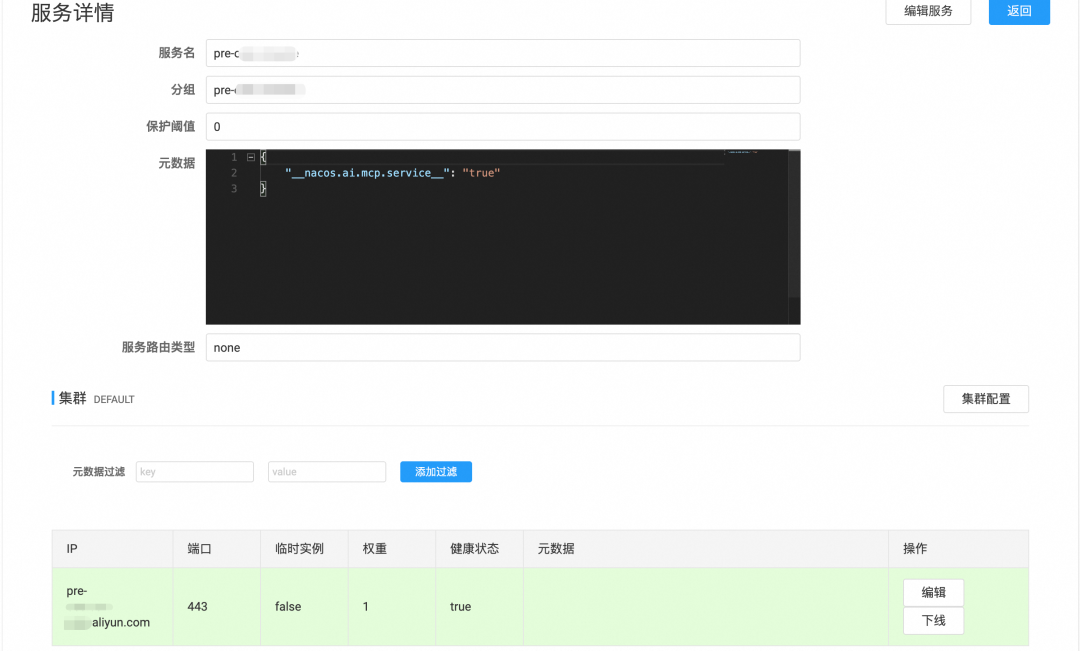Select the "true" value in the JSON
This screenshot has height=651, width=1080.
(x=482, y=172)
